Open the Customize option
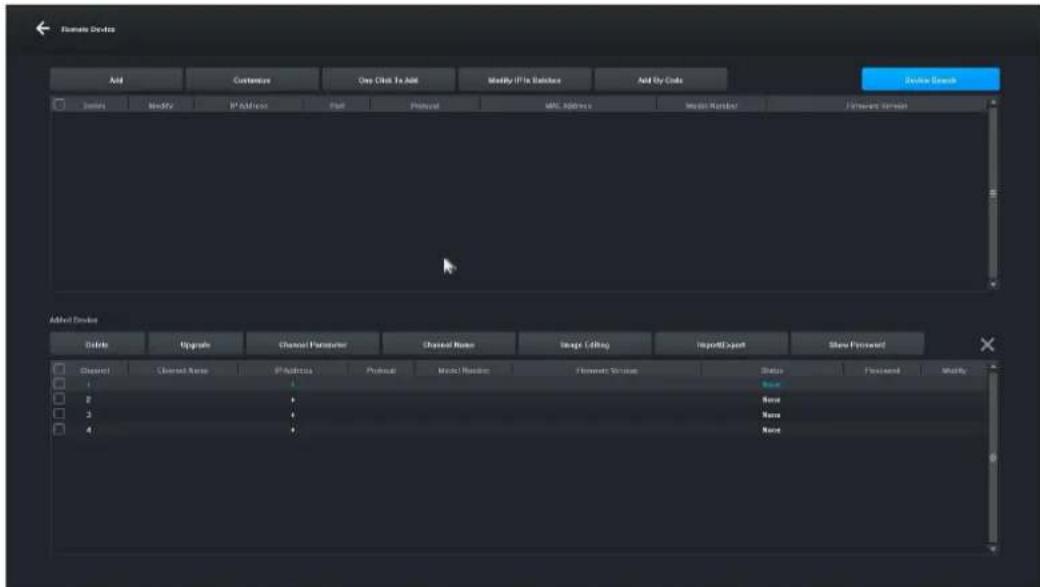1040x587 pixels. tap(252, 80)
